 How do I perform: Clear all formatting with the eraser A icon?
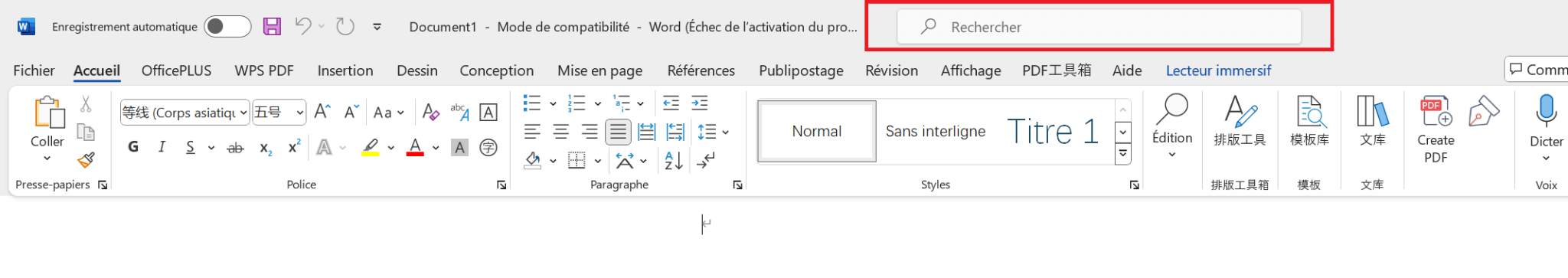pos(431,113)
